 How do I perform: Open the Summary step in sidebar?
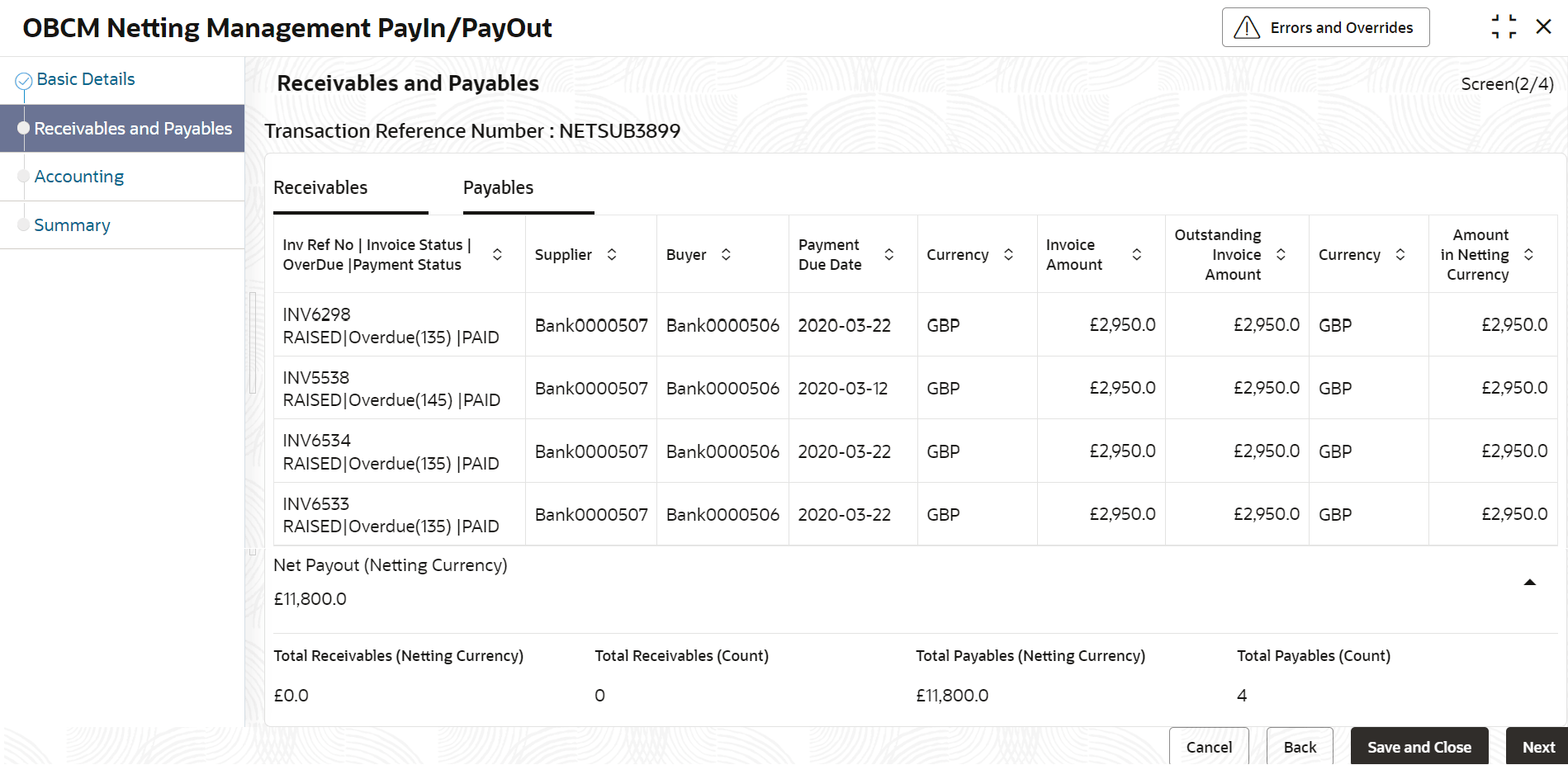pos(72,225)
